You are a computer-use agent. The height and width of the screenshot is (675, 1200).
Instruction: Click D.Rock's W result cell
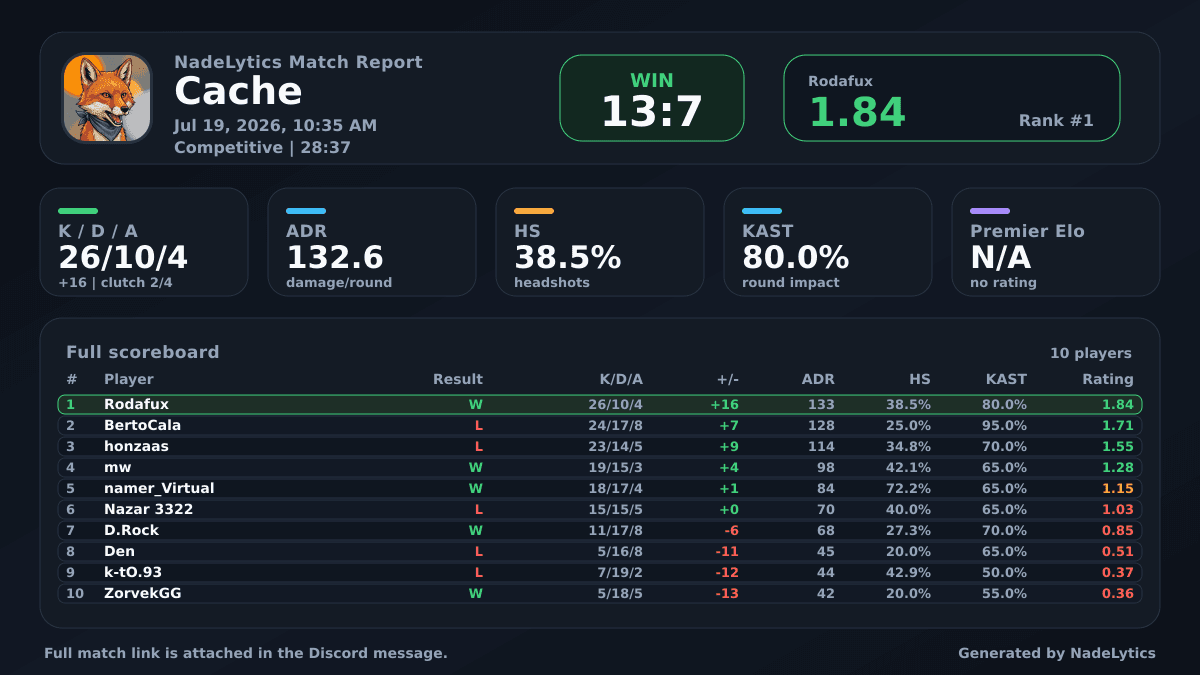pyautogui.click(x=476, y=531)
